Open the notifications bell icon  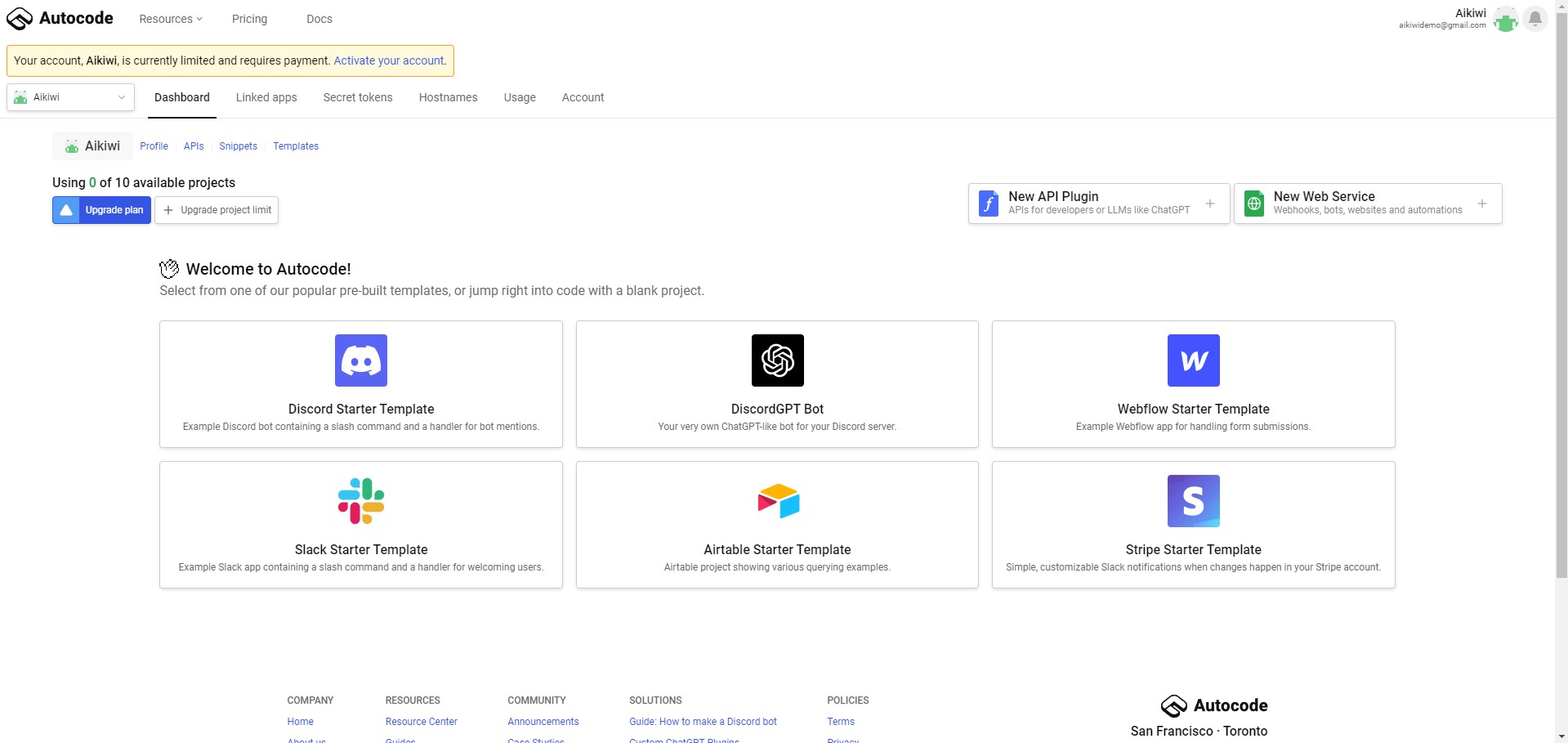pyautogui.click(x=1535, y=18)
